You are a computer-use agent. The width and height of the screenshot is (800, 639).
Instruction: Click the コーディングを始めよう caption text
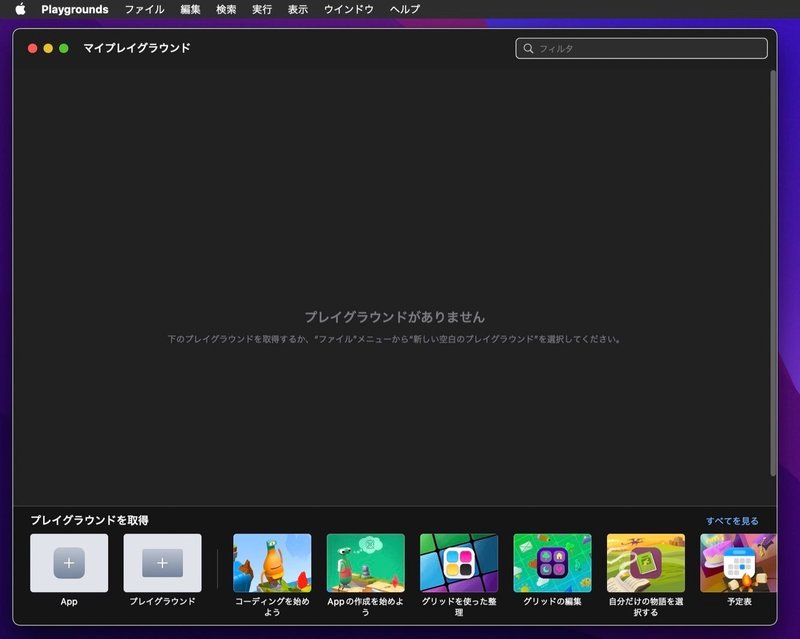tap(272, 607)
